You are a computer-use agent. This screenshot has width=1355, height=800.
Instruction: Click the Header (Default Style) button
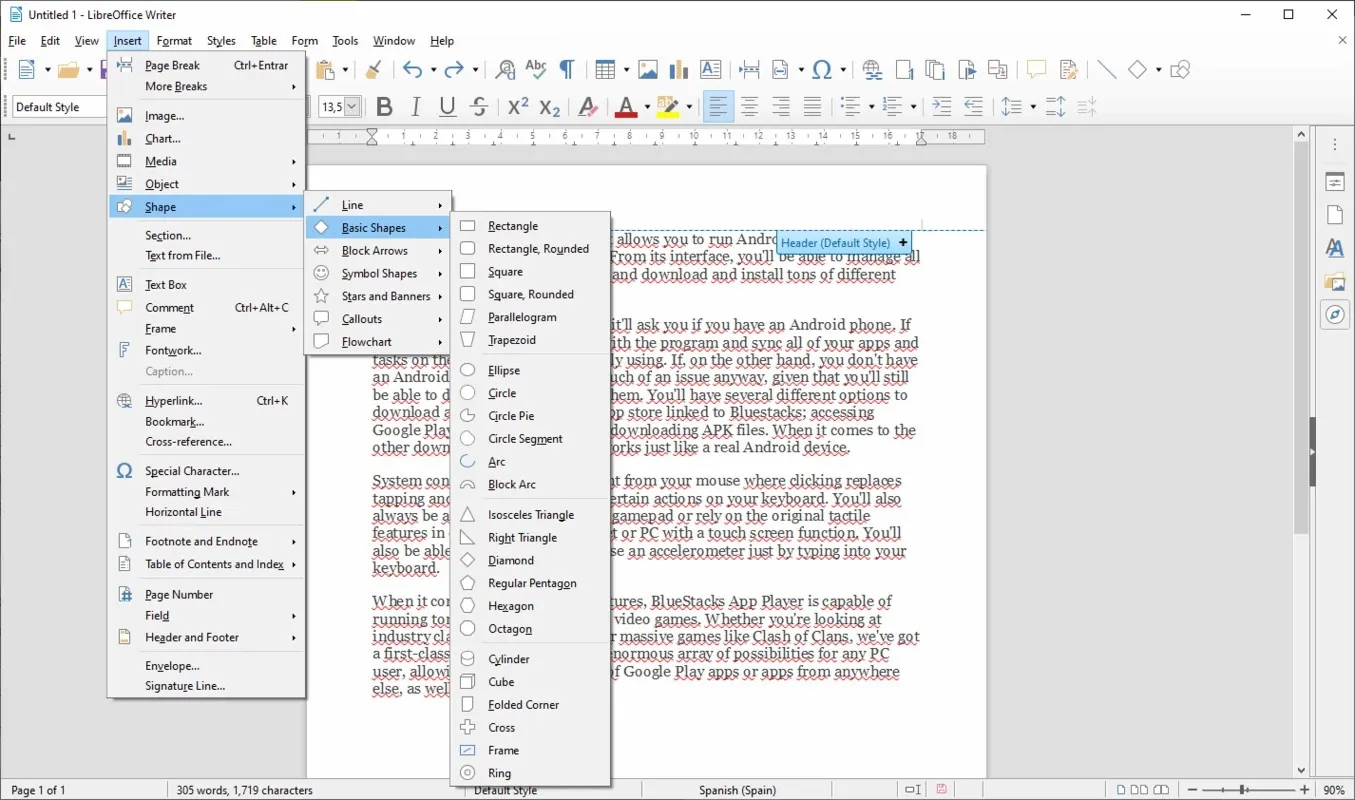[835, 243]
